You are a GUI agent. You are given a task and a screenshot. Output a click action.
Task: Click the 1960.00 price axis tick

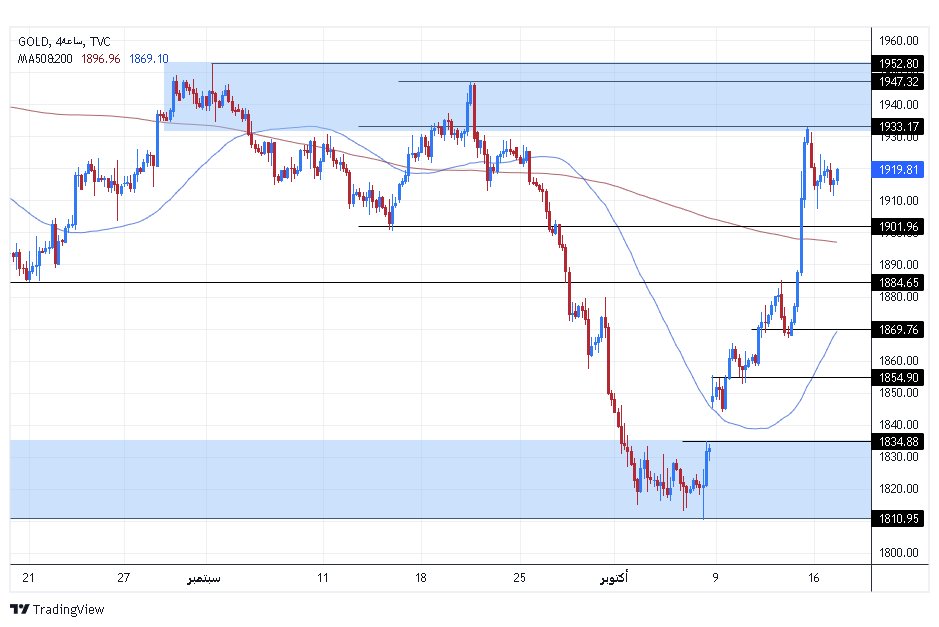[897, 41]
